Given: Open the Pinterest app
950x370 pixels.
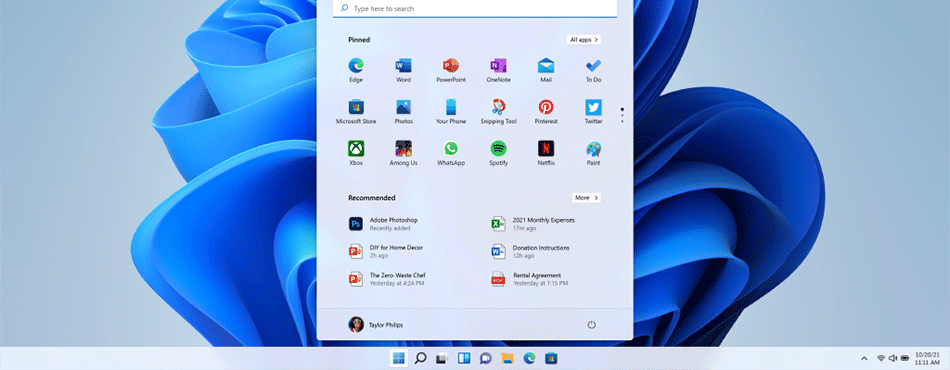Looking at the screenshot, I should click(x=546, y=111).
